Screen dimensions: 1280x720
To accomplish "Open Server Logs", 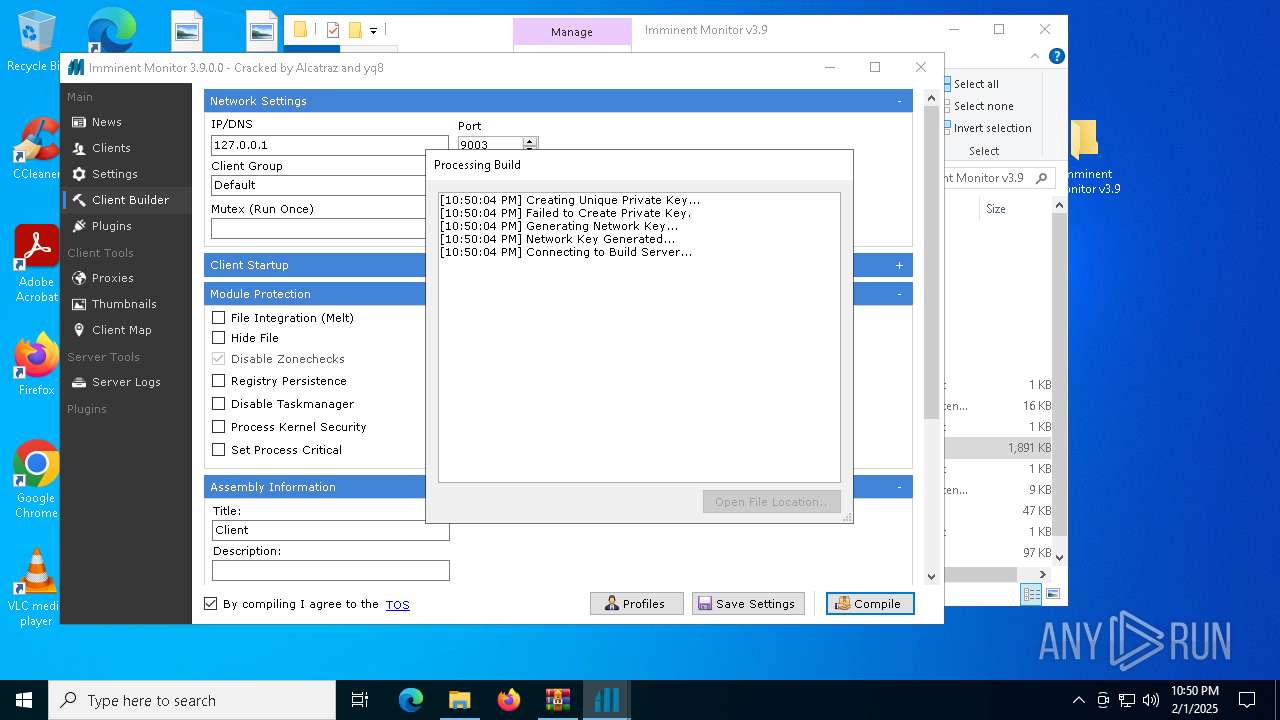I will (126, 382).
